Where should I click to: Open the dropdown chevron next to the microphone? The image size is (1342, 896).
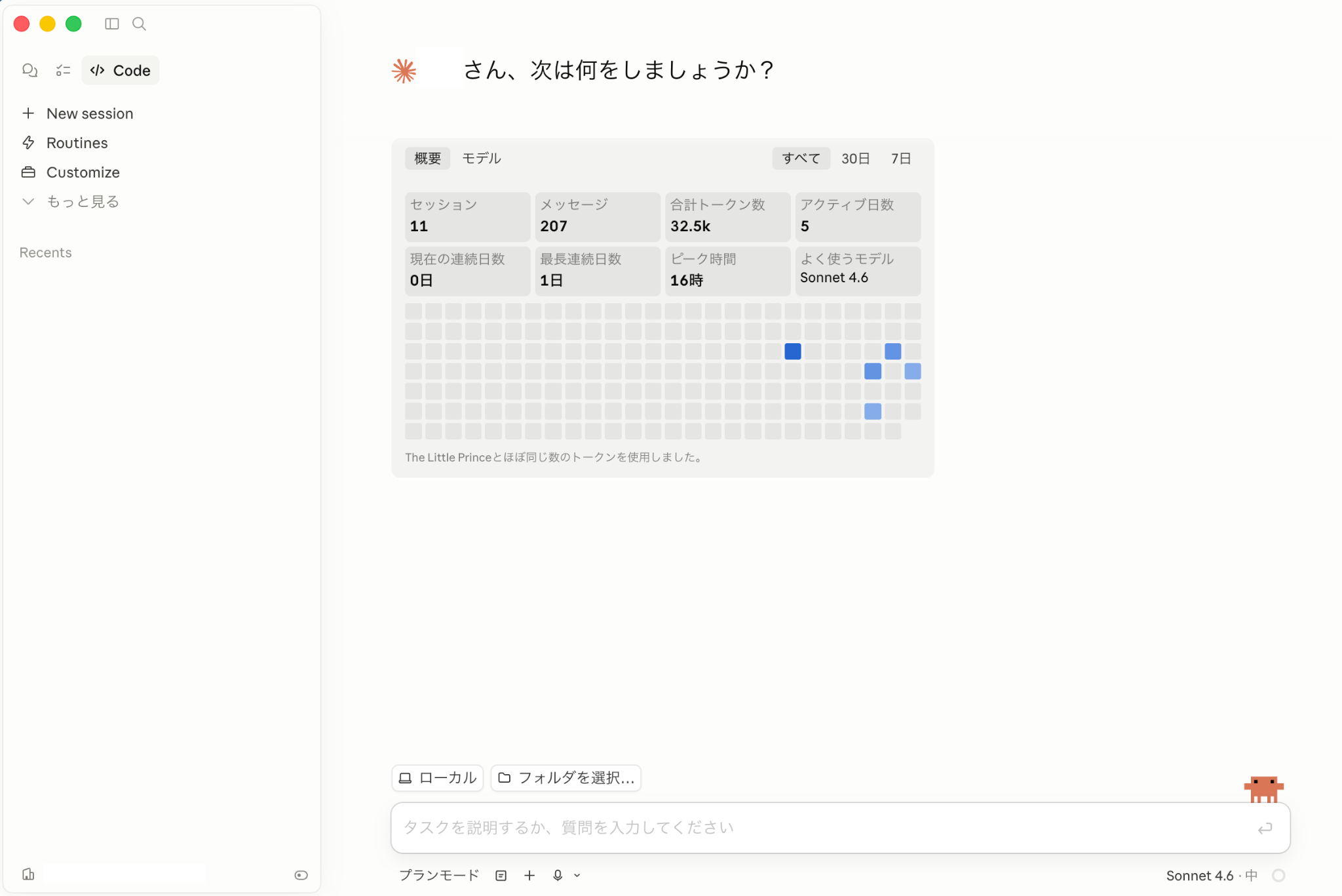[577, 875]
